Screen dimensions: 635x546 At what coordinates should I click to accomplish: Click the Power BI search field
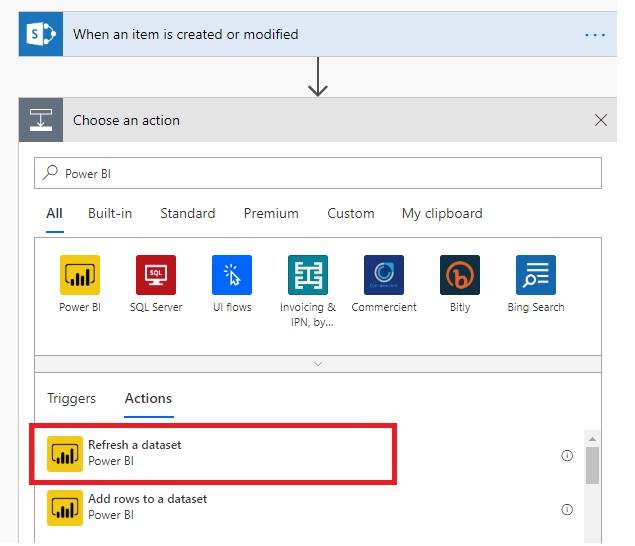(318, 173)
